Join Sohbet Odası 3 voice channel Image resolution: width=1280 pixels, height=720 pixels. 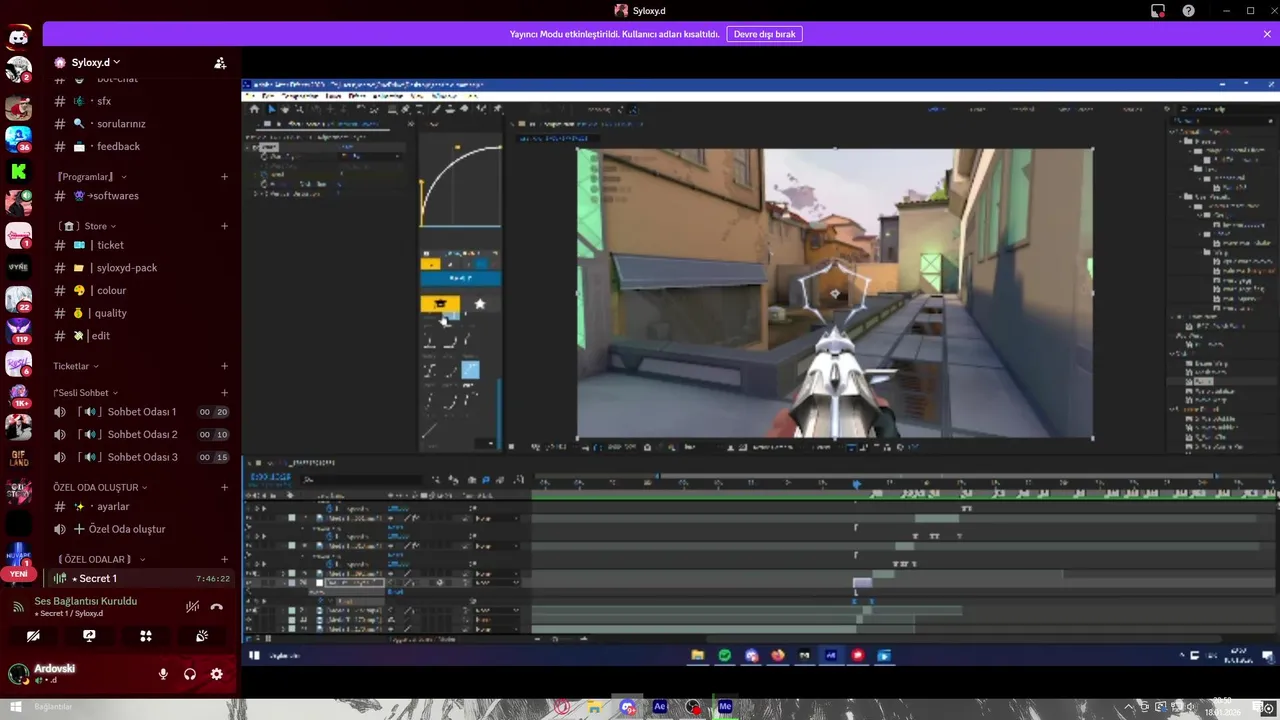click(x=141, y=457)
